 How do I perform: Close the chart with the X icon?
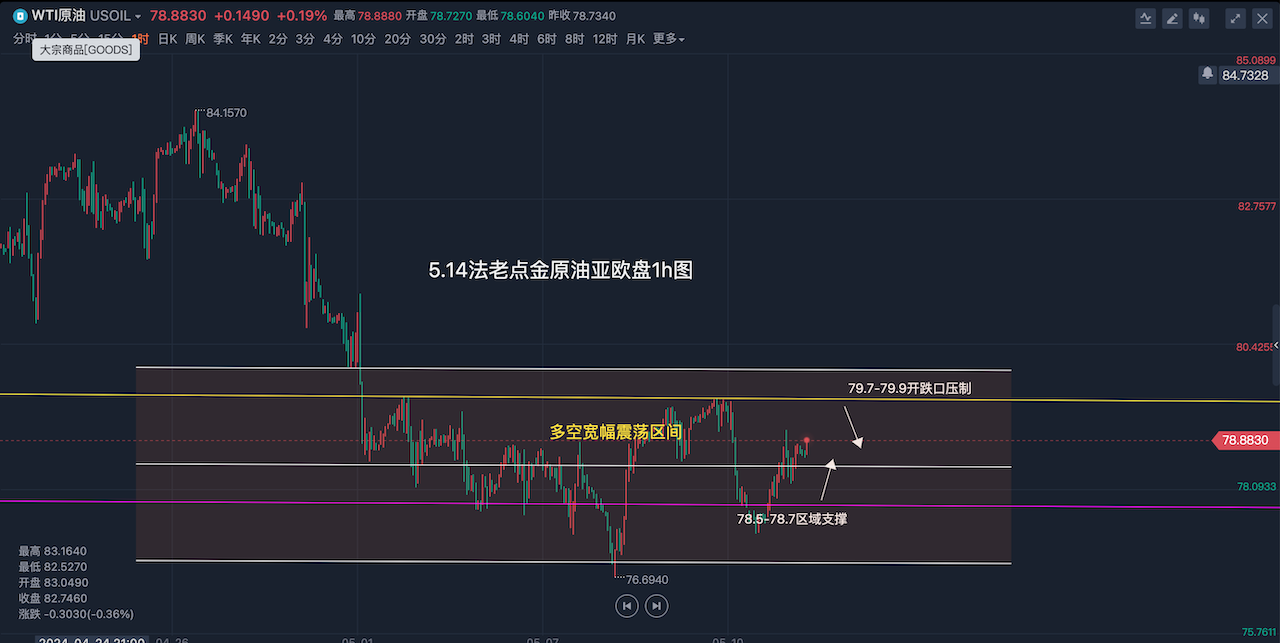click(1262, 18)
